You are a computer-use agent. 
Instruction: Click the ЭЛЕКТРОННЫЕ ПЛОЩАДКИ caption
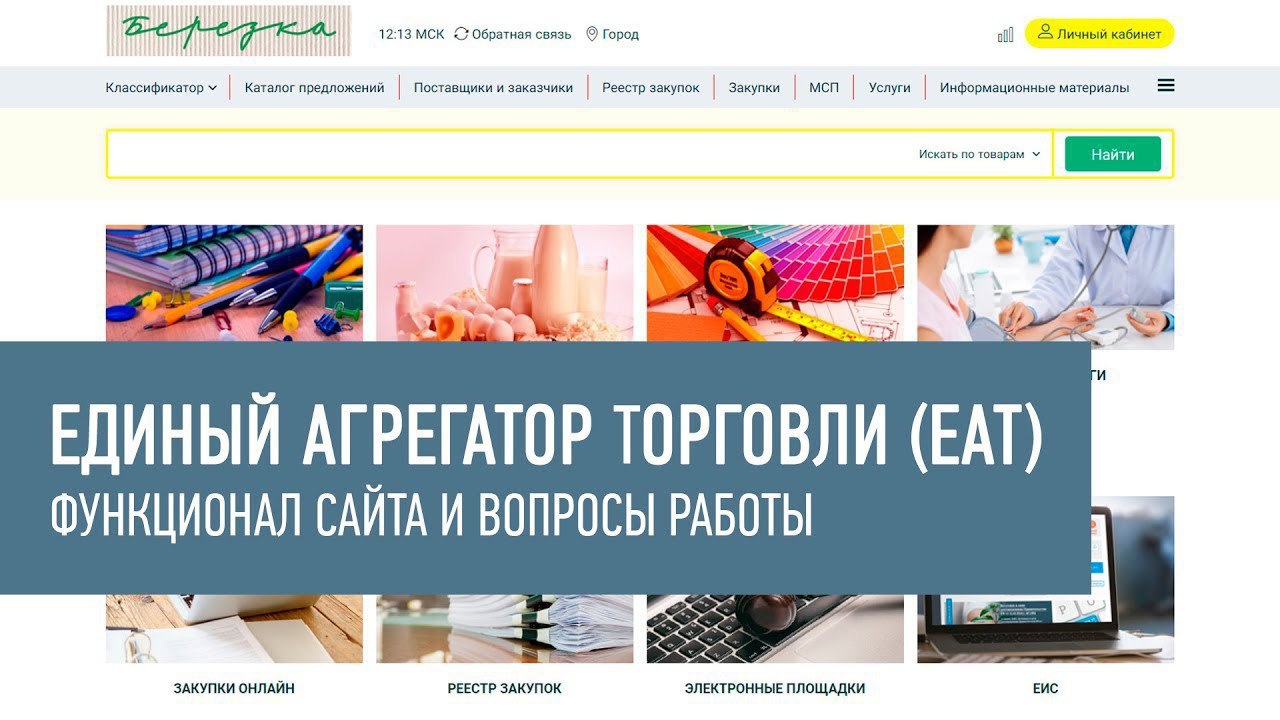(775, 688)
